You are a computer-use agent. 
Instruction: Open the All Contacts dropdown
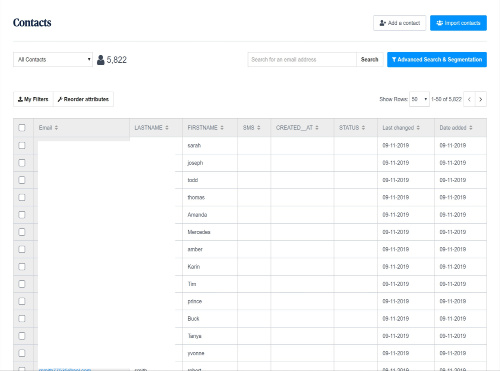tap(53, 60)
